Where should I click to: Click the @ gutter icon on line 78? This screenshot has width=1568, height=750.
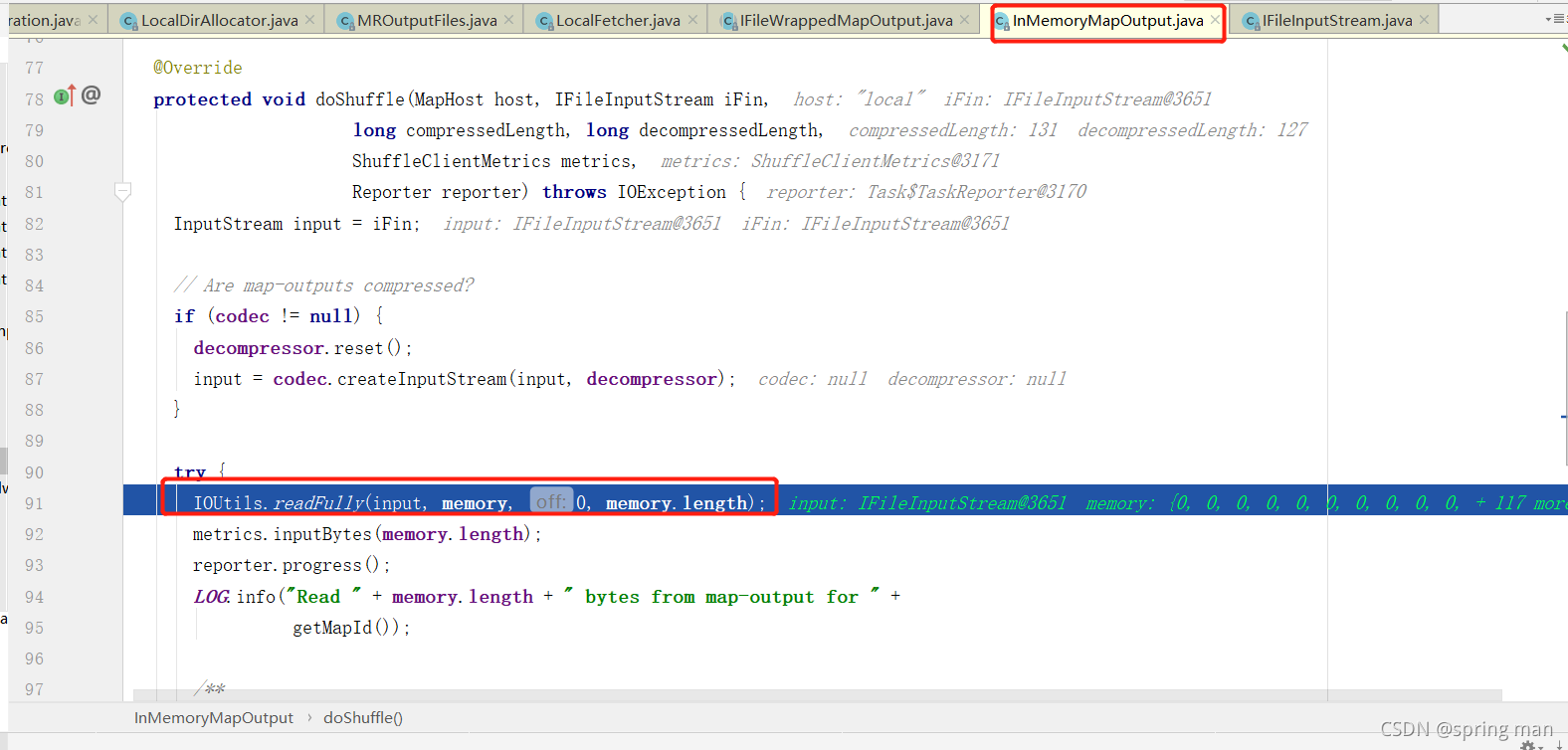[x=91, y=95]
